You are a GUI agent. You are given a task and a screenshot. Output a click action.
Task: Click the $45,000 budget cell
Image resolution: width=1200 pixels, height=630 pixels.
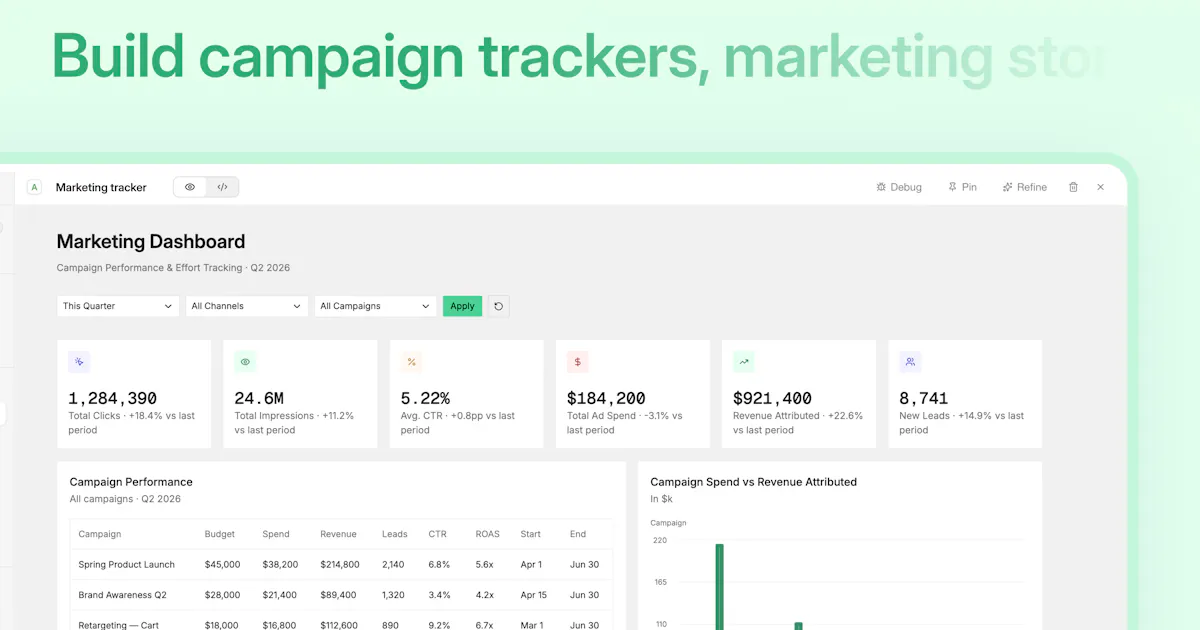point(222,564)
